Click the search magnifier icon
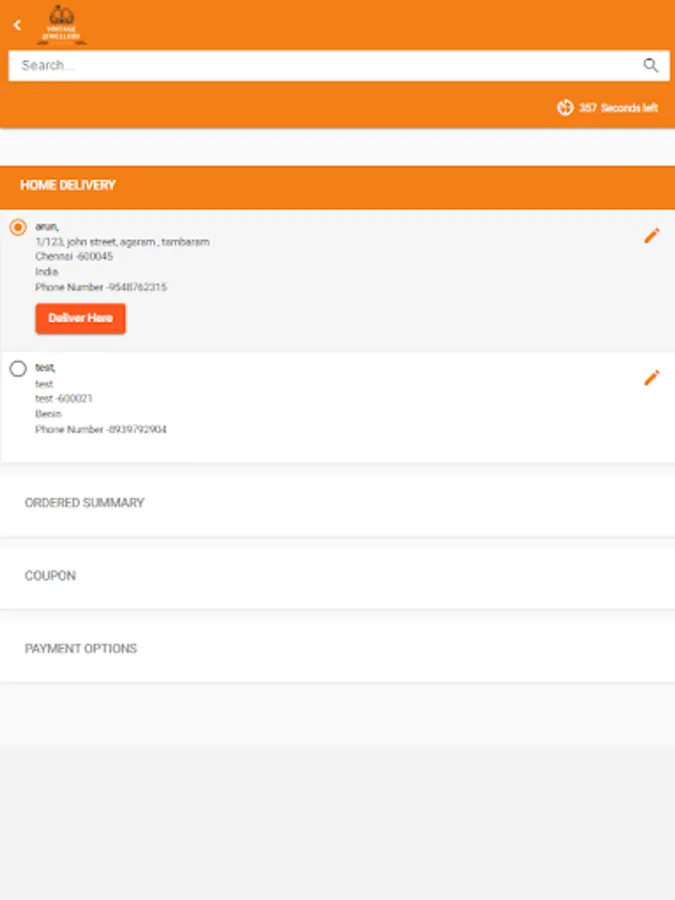675x900 pixels. (650, 65)
